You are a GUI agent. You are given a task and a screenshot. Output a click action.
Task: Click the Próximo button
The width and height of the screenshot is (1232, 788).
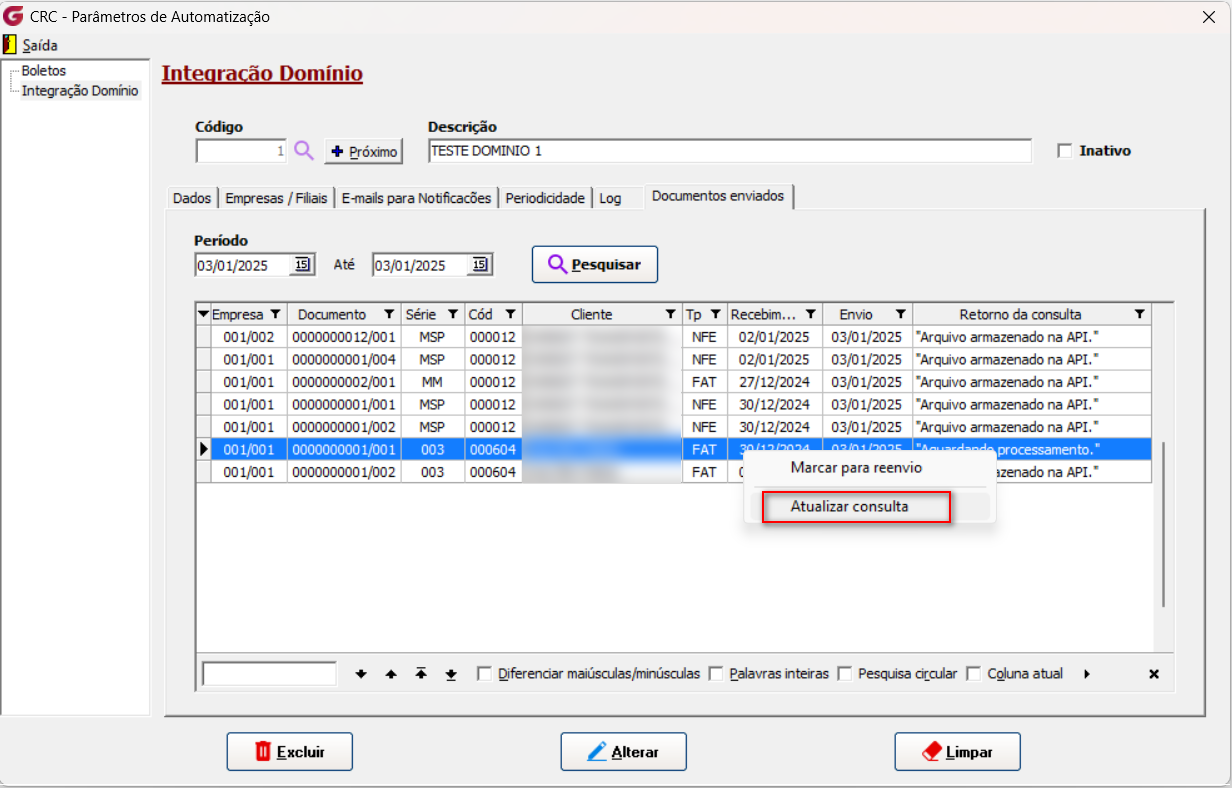tap(363, 151)
